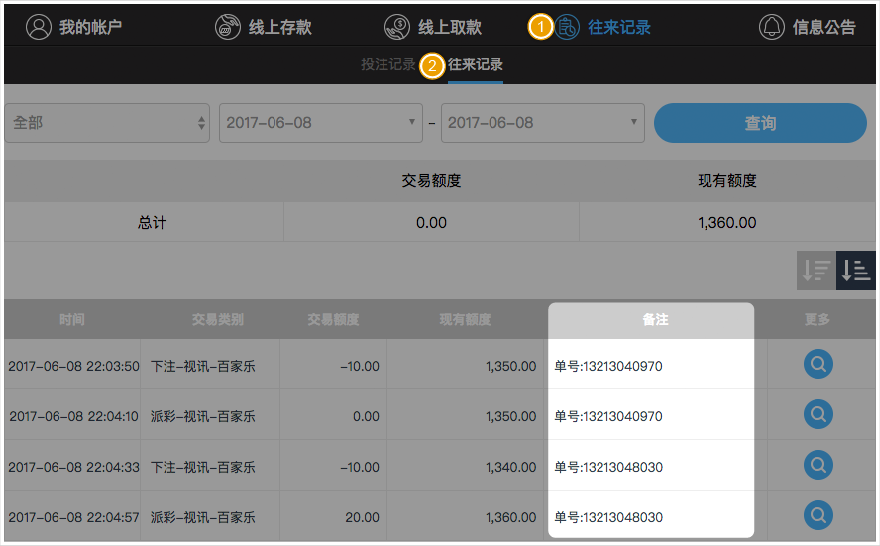The image size is (880, 546).
Task: Open magnifier for the 22:04:10 payout row
Action: [x=818, y=414]
